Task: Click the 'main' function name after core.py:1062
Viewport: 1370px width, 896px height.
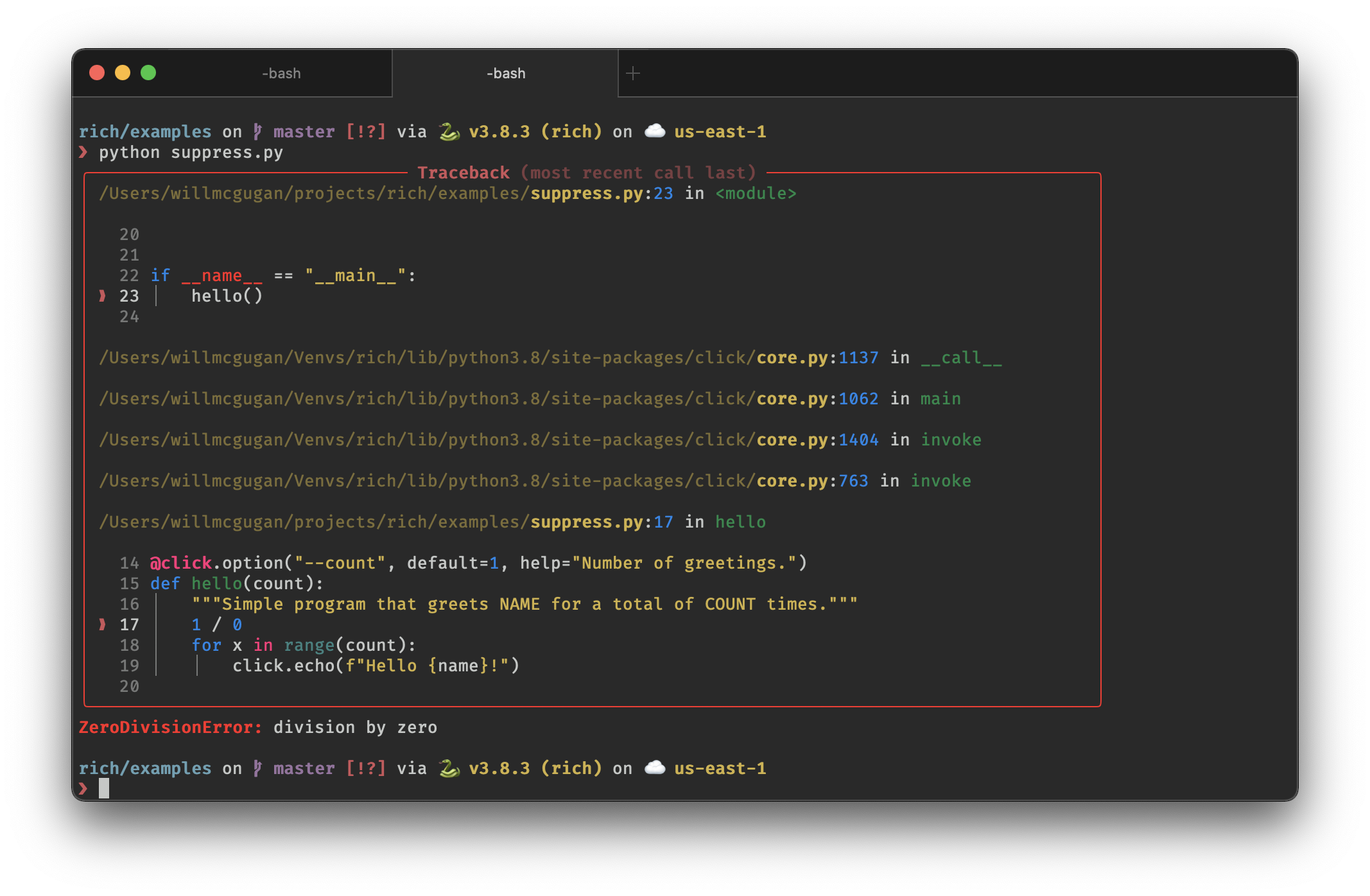Action: click(941, 399)
